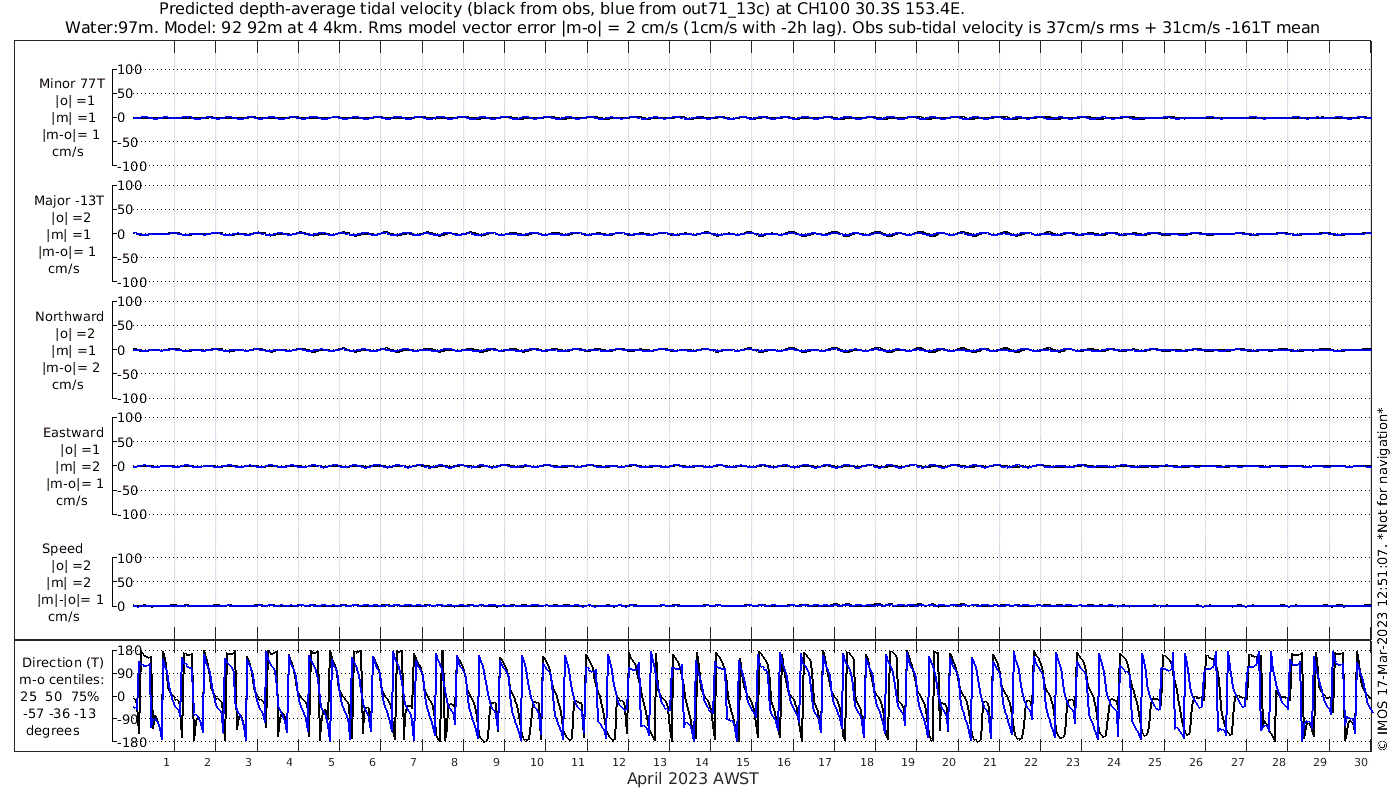Click day '1' on the date axis
The image size is (1400, 800).
[166, 763]
